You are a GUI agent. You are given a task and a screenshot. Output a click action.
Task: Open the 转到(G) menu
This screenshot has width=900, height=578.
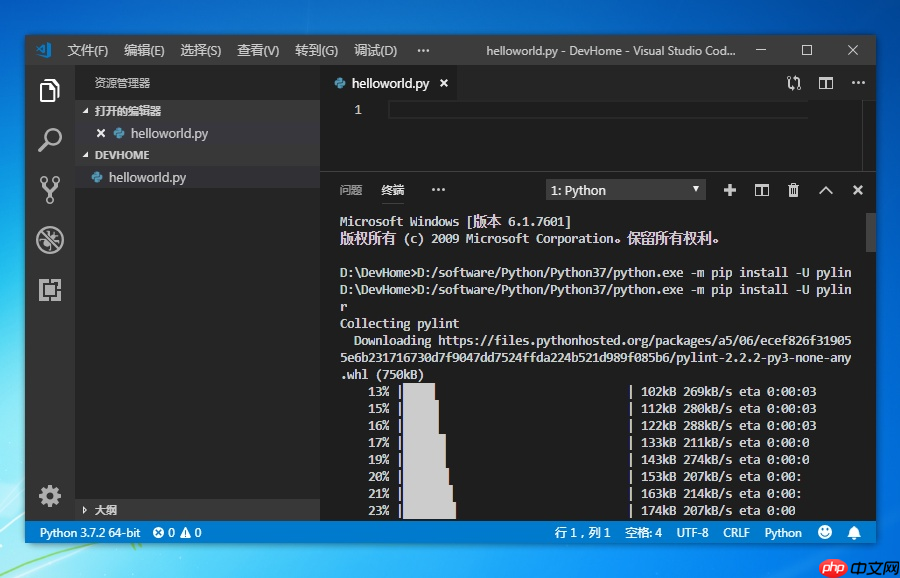pos(316,51)
